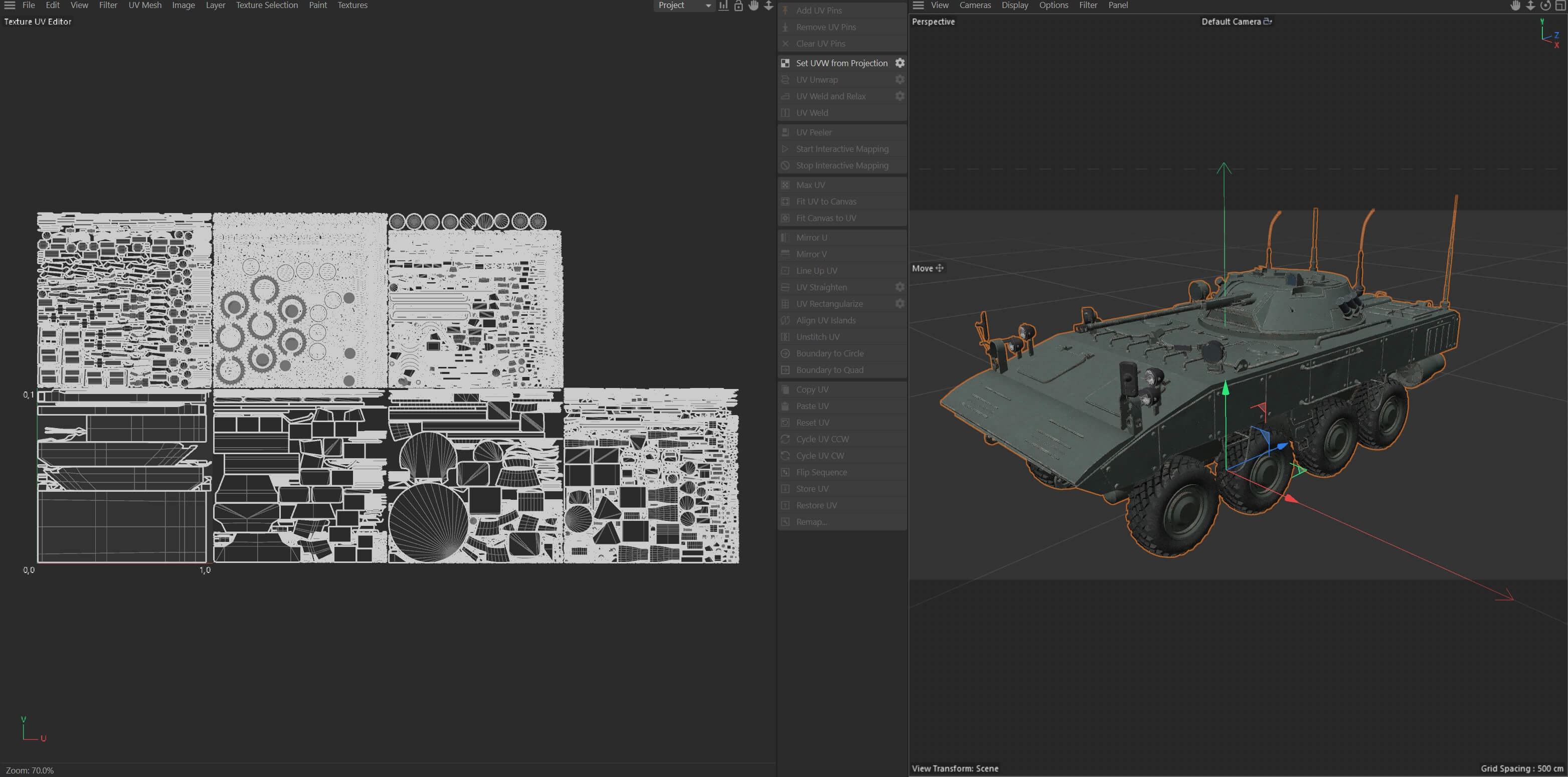Click the green Y axis handle arrow
This screenshot has width=1568, height=777.
(x=1226, y=387)
